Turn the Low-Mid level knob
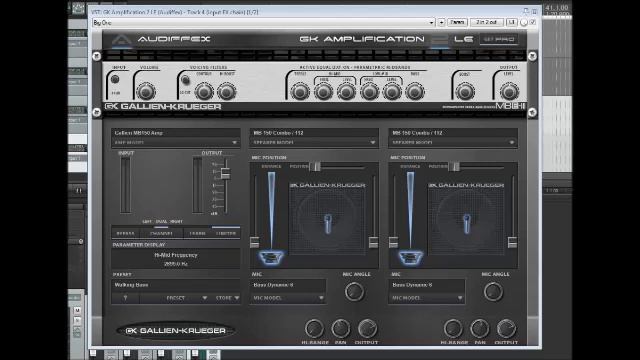Screen dimensions: 640x360 point(392,92)
